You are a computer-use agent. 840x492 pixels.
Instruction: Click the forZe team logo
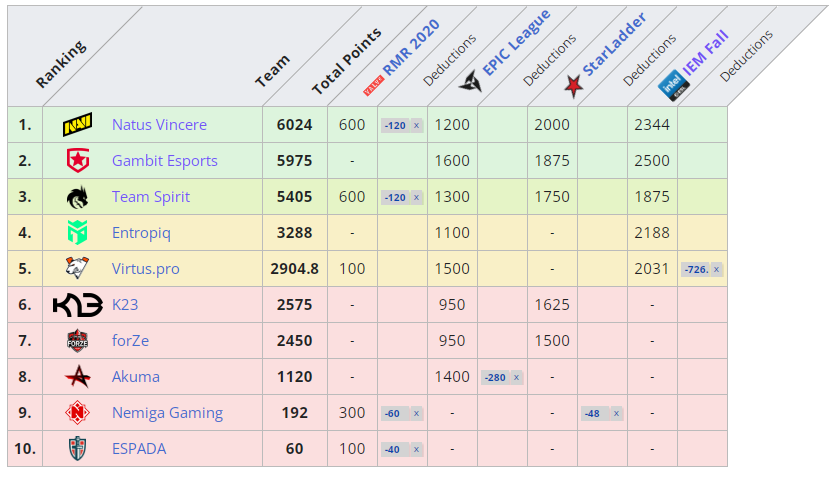[78, 341]
